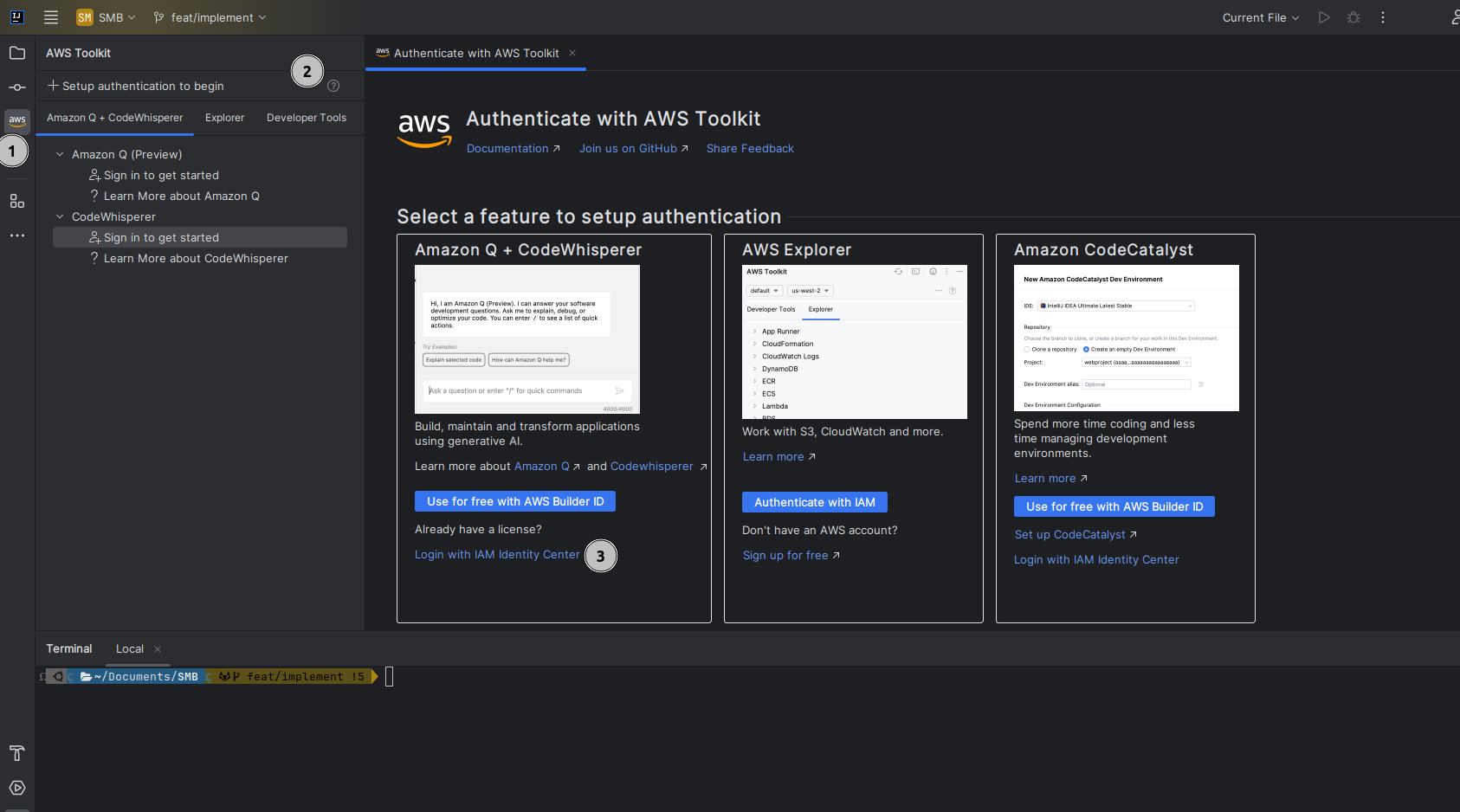Open the Current File run configuration dropdown
This screenshot has width=1460, height=812.
1260,16
